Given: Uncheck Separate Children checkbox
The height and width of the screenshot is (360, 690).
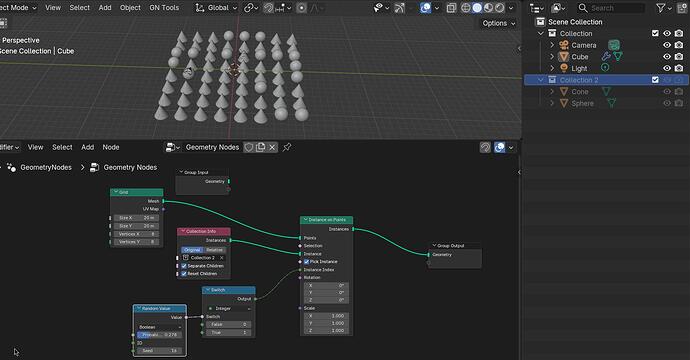Looking at the screenshot, I should (x=184, y=266).
